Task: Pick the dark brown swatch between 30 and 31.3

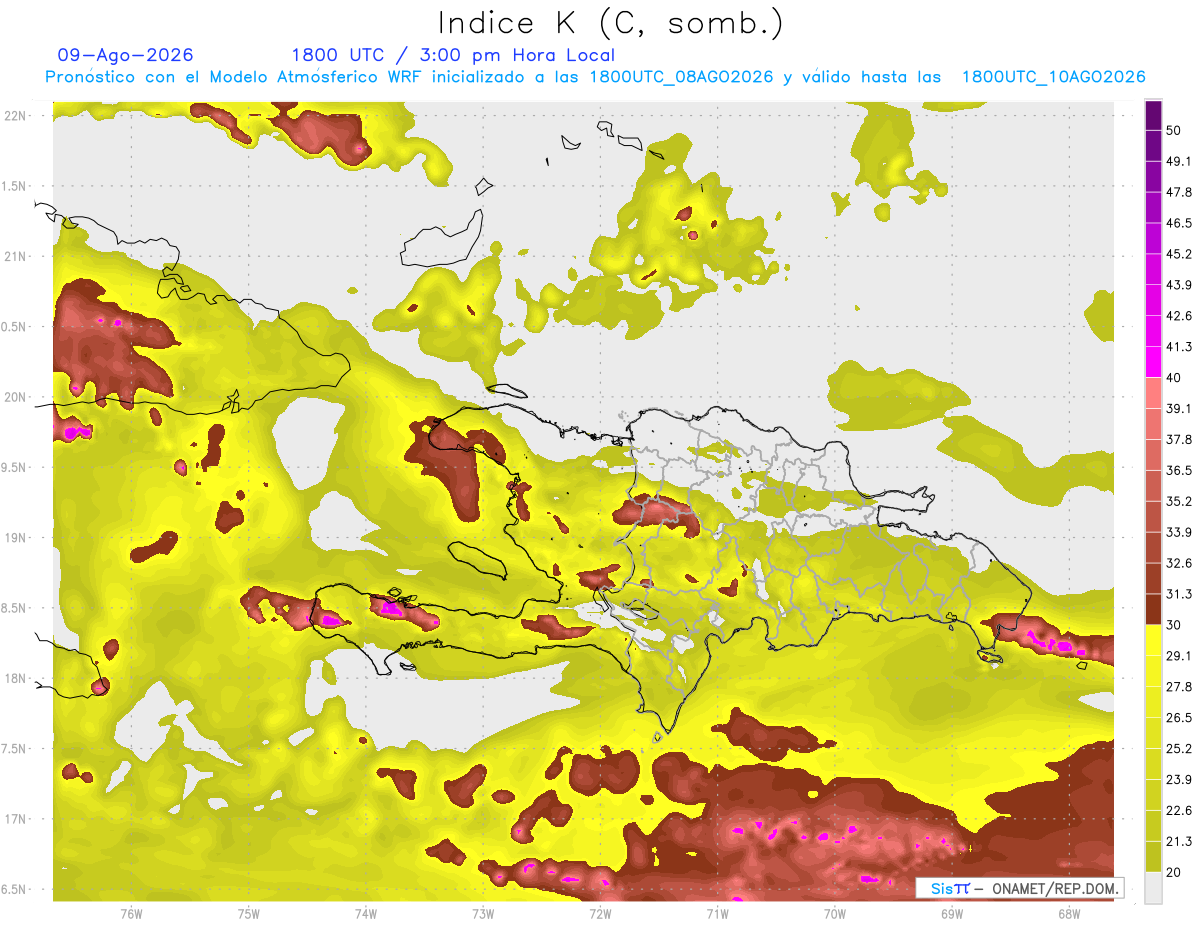Action: pyautogui.click(x=1154, y=609)
